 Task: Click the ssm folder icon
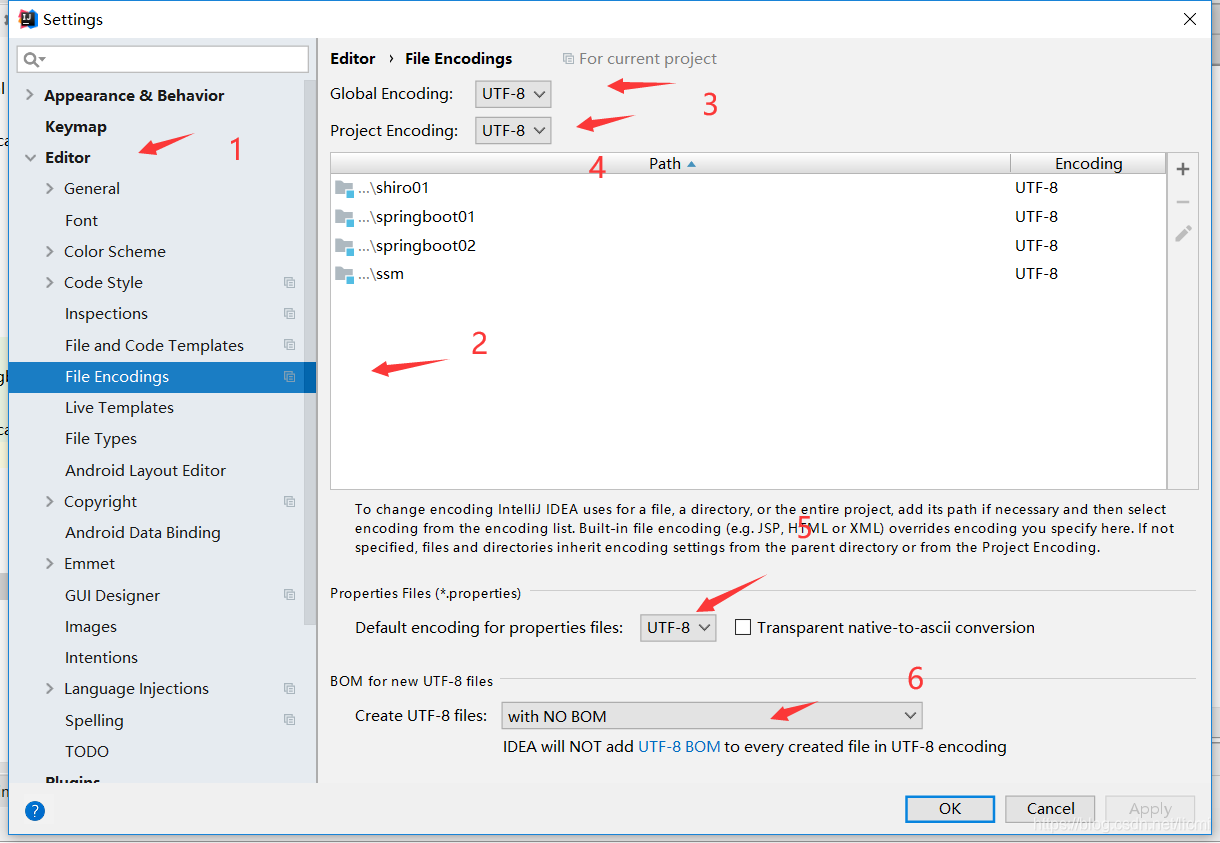[344, 274]
